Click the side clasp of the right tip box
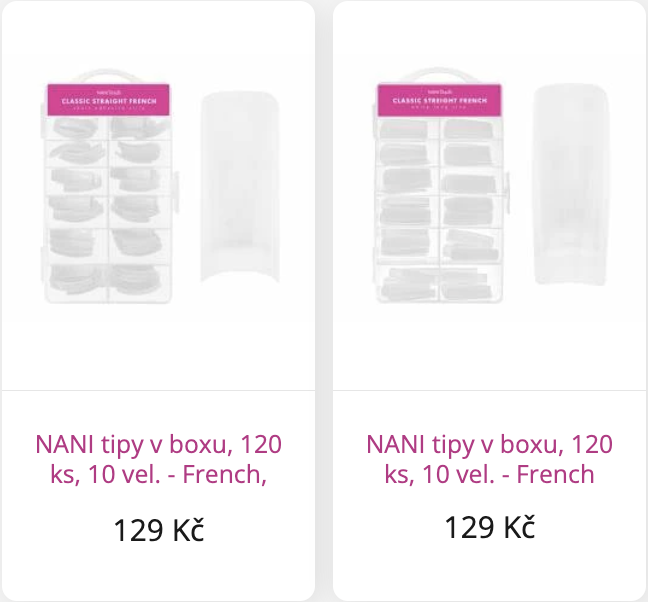 [506, 193]
